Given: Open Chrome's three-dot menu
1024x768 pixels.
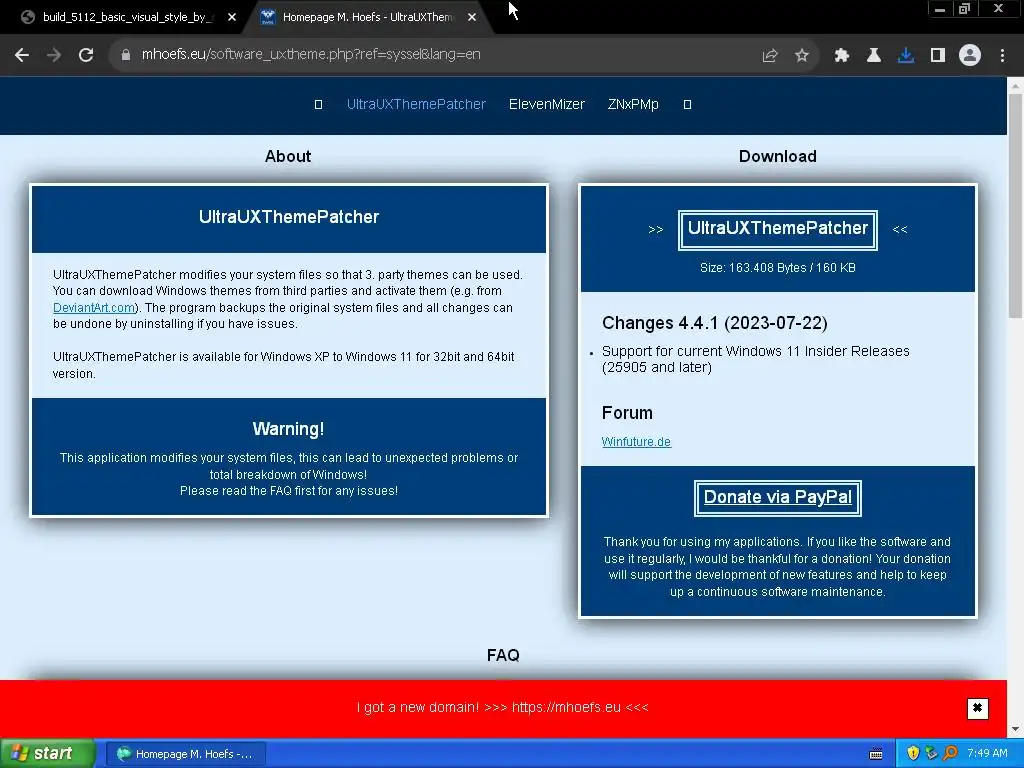Looking at the screenshot, I should click(x=1002, y=56).
